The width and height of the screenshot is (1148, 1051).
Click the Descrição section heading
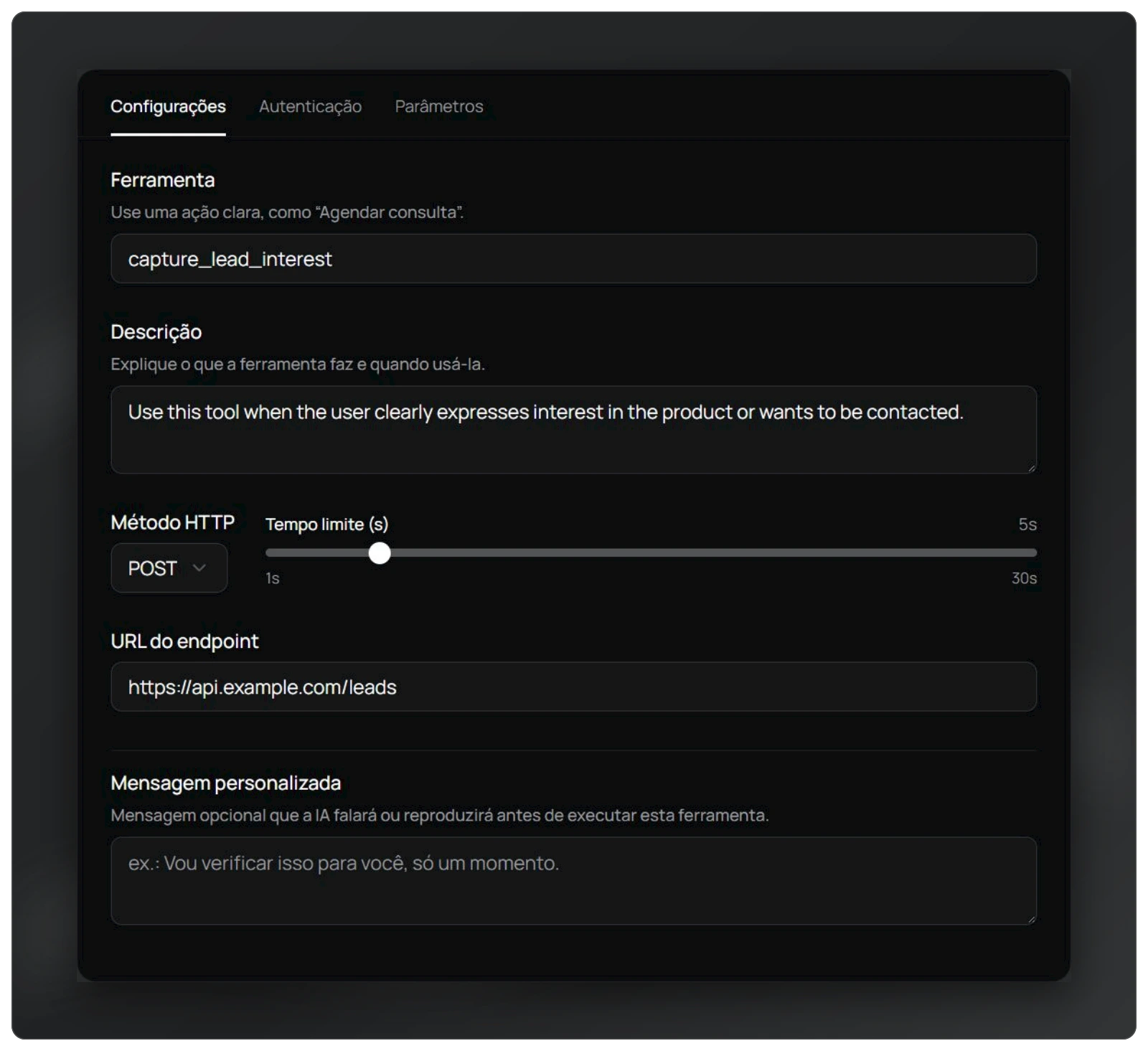point(156,332)
